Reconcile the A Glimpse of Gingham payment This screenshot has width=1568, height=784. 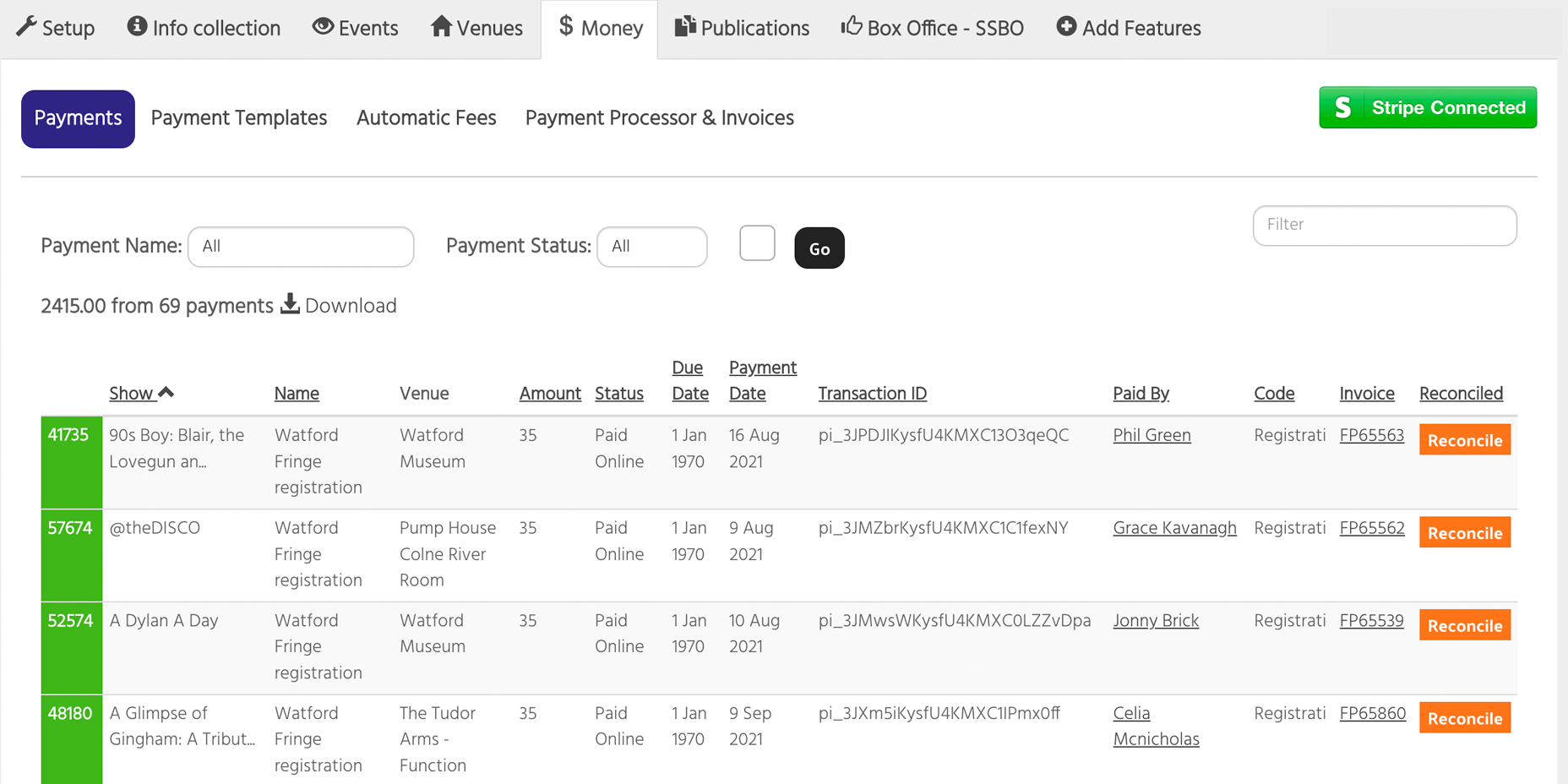point(1465,718)
